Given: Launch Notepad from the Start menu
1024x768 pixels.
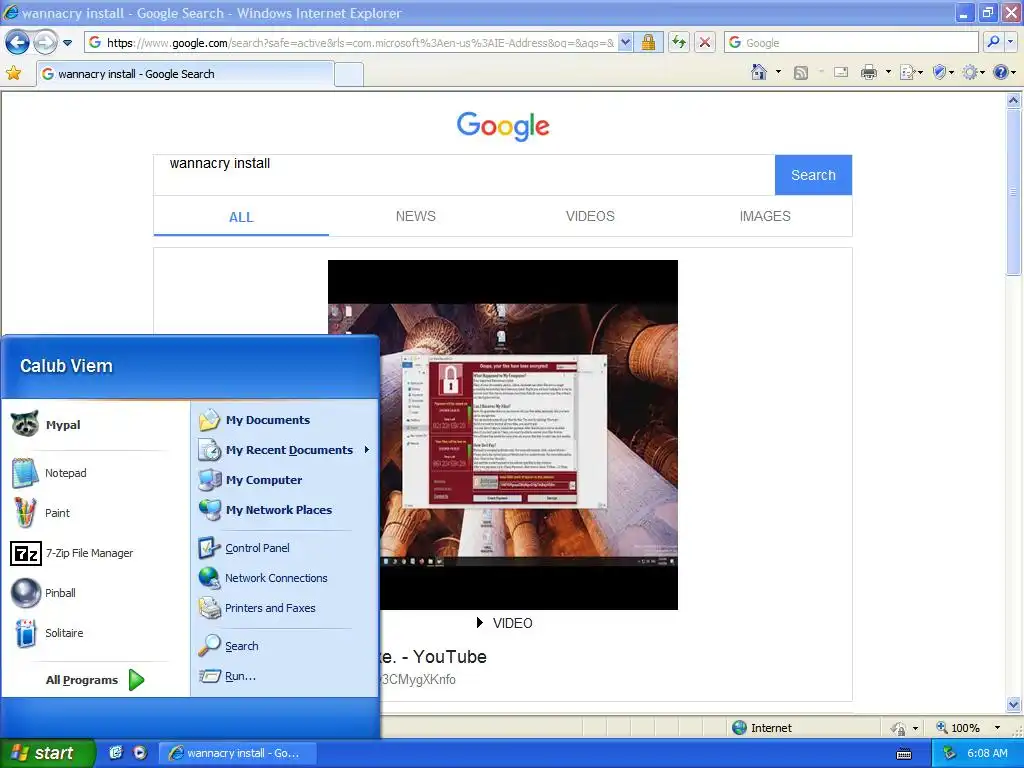Looking at the screenshot, I should pos(95,473).
